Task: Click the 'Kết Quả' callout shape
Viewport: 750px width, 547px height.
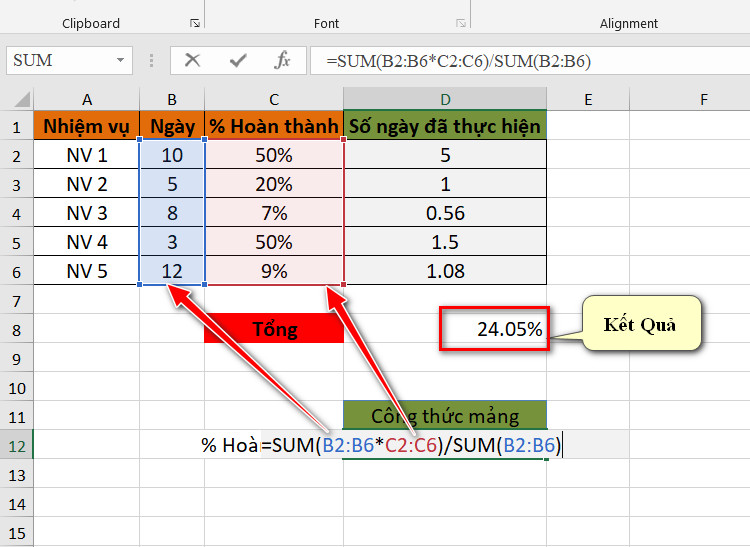Action: click(x=641, y=324)
